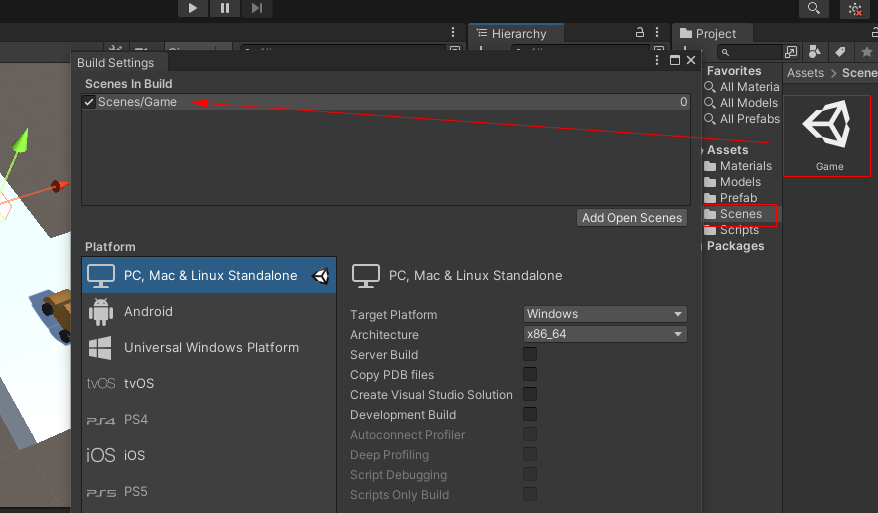Click the PS4 logo icon
The width and height of the screenshot is (878, 513).
(101, 421)
